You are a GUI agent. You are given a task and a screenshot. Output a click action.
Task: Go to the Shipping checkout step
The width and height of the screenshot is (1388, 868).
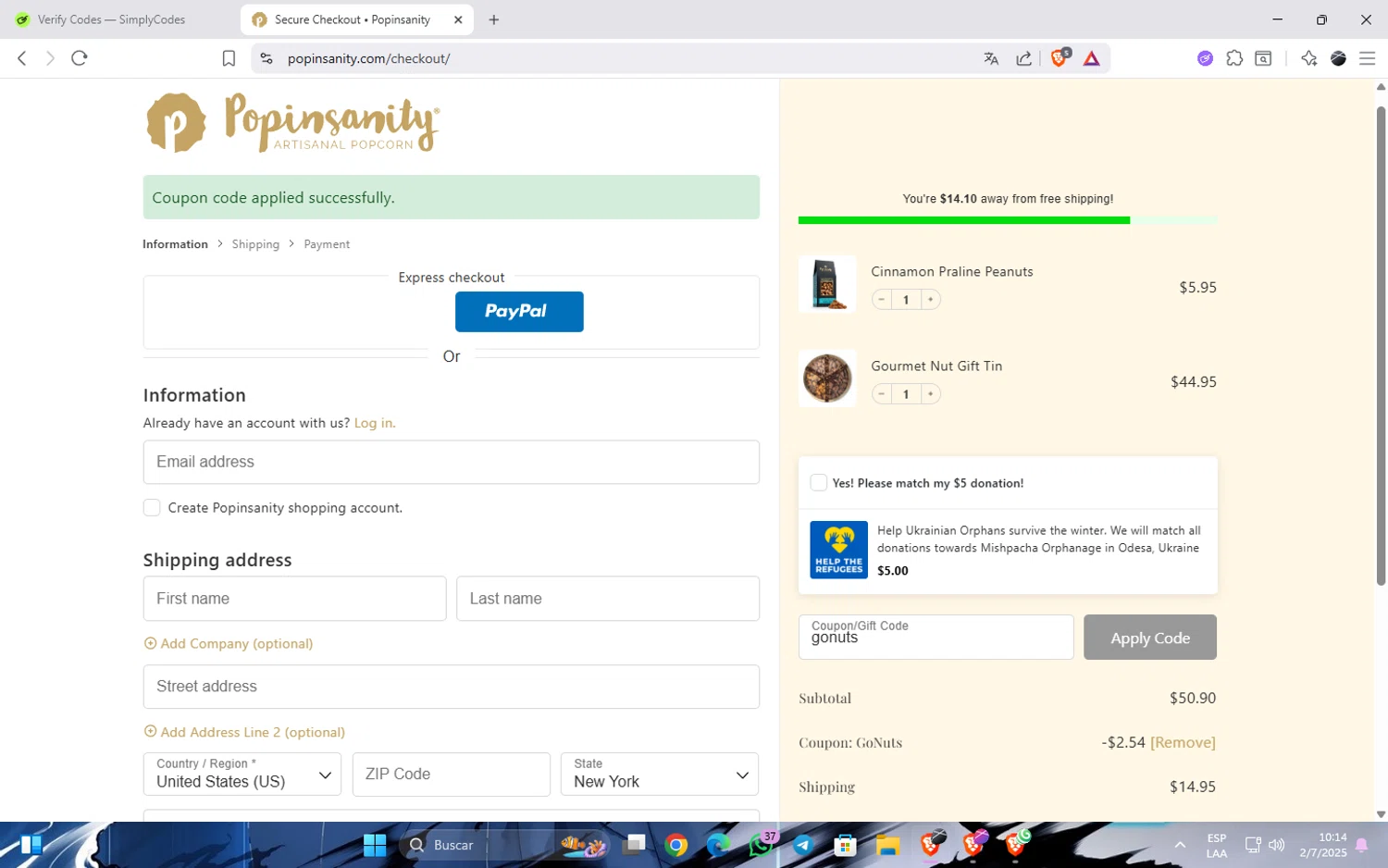pos(255,244)
